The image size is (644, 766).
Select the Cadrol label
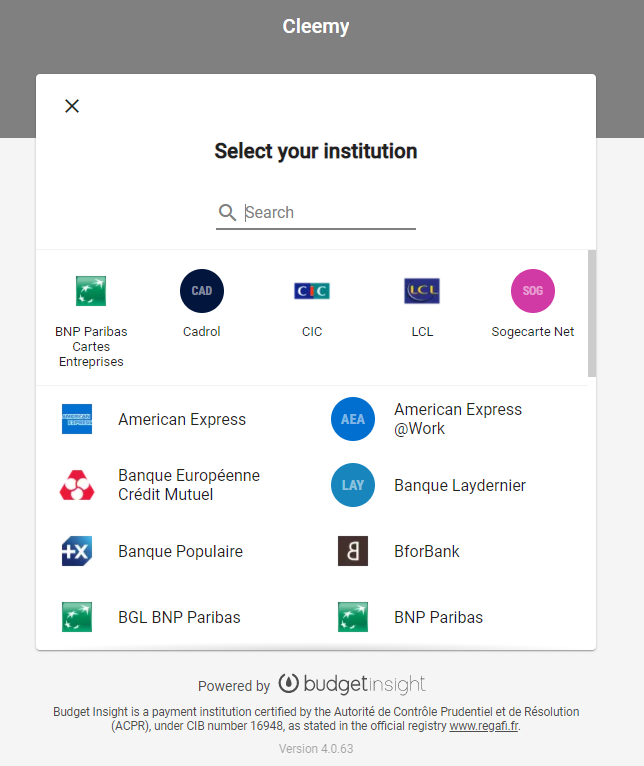(x=202, y=332)
